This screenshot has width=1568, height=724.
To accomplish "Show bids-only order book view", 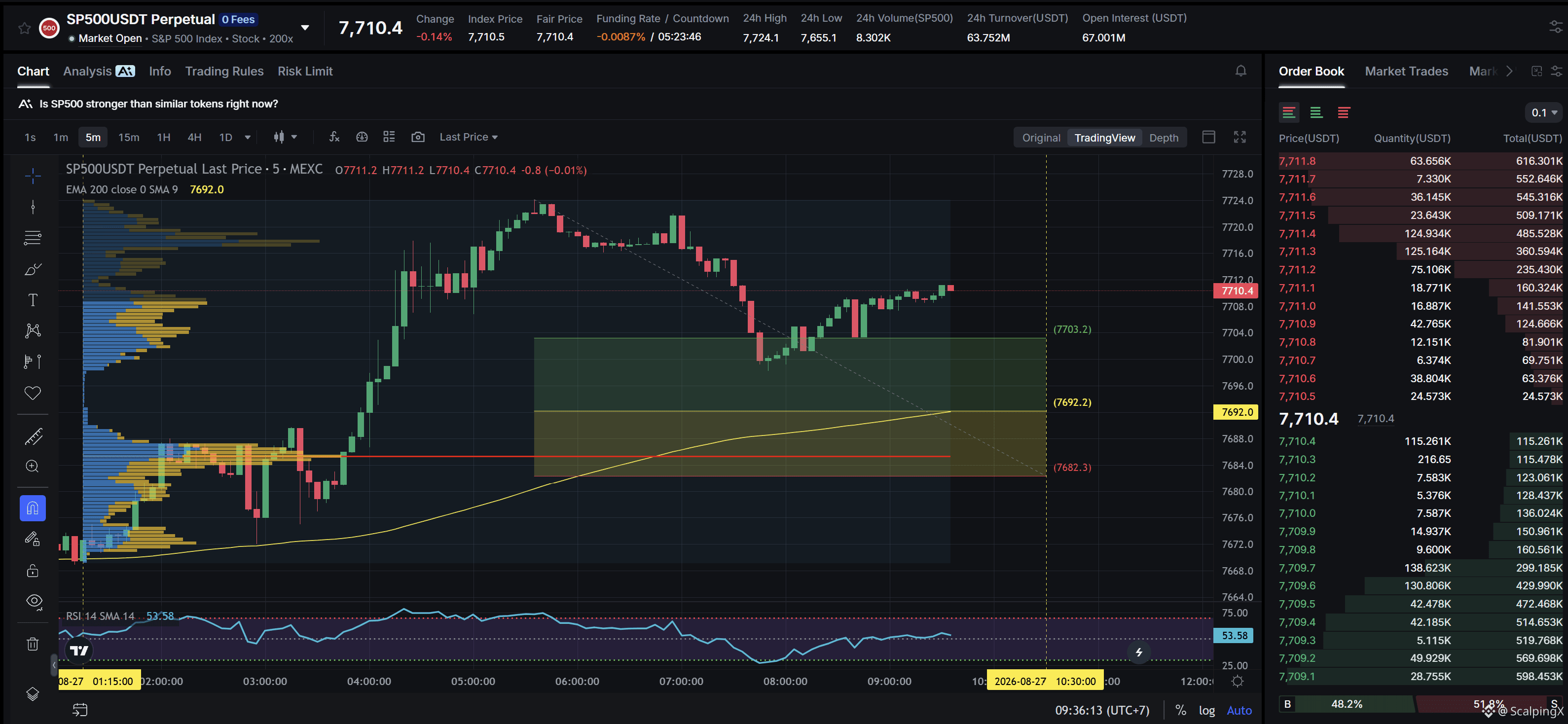I will coord(1316,112).
